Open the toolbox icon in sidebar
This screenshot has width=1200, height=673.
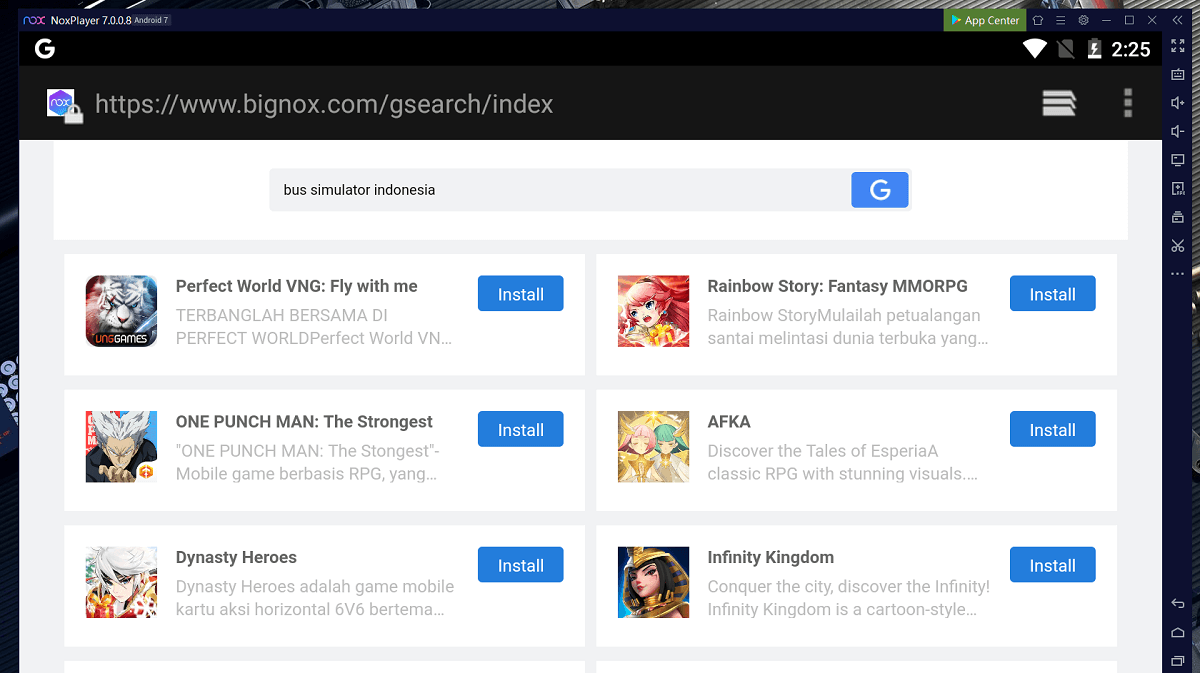click(x=1177, y=217)
